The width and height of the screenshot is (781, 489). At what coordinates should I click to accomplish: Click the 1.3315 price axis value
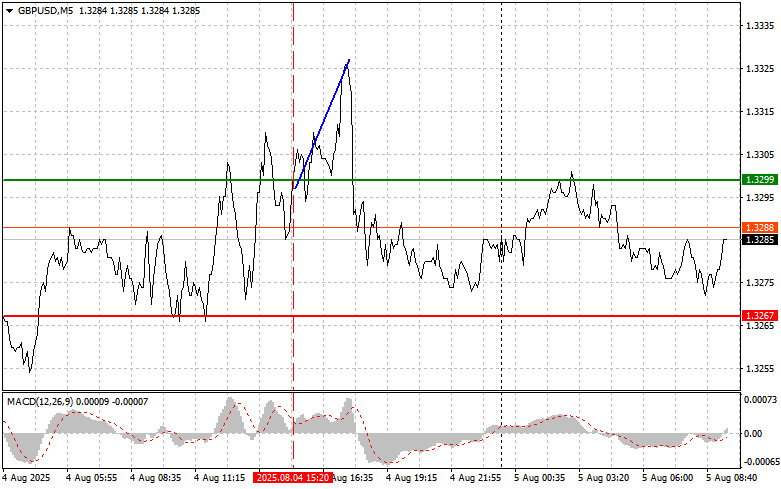click(x=760, y=112)
